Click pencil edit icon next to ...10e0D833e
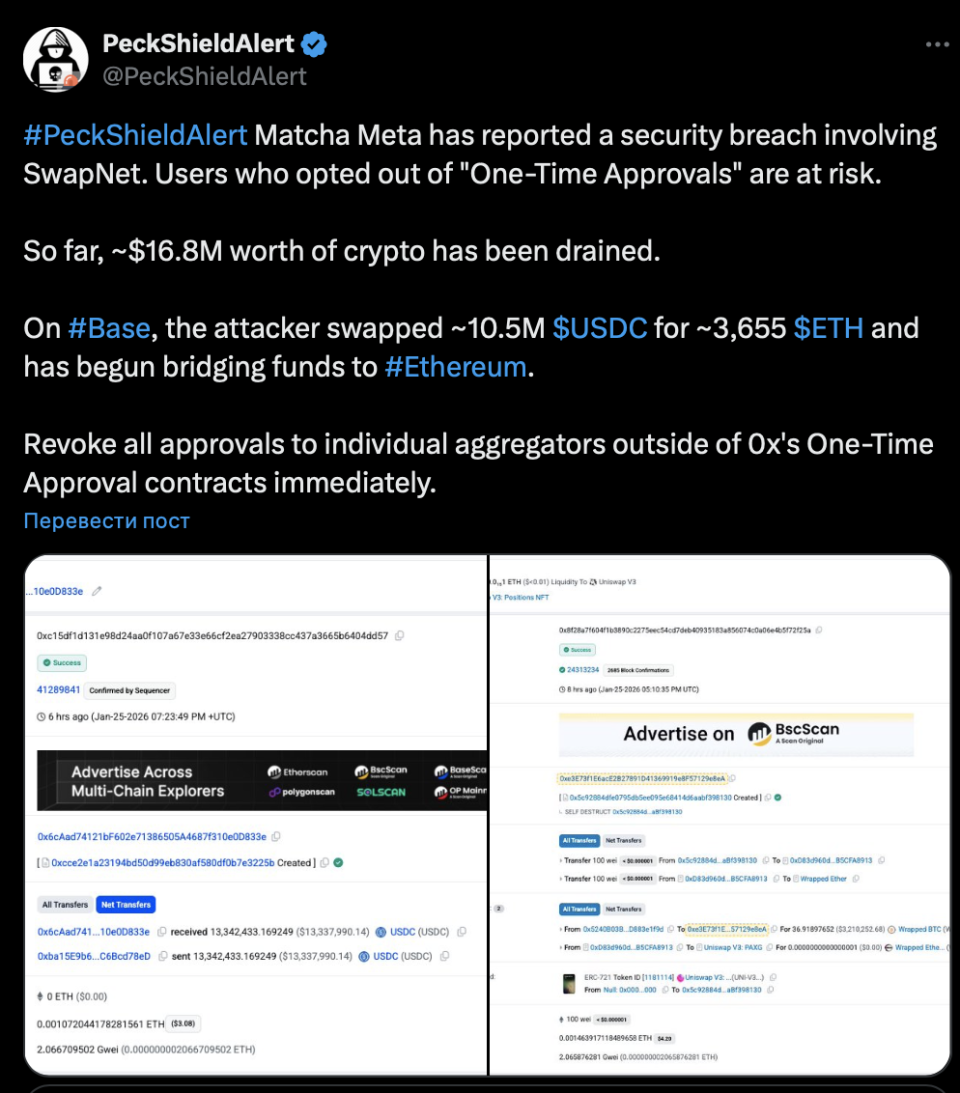960x1093 pixels. [97, 591]
